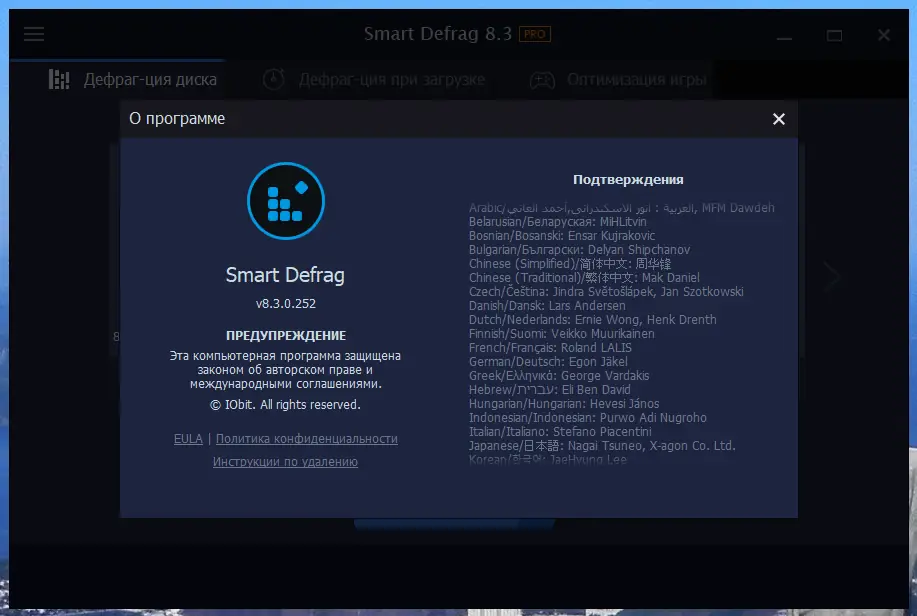This screenshot has width=917, height=616.
Task: Click Italian/Italiano: Stefano Piacentini line
Action: point(560,432)
